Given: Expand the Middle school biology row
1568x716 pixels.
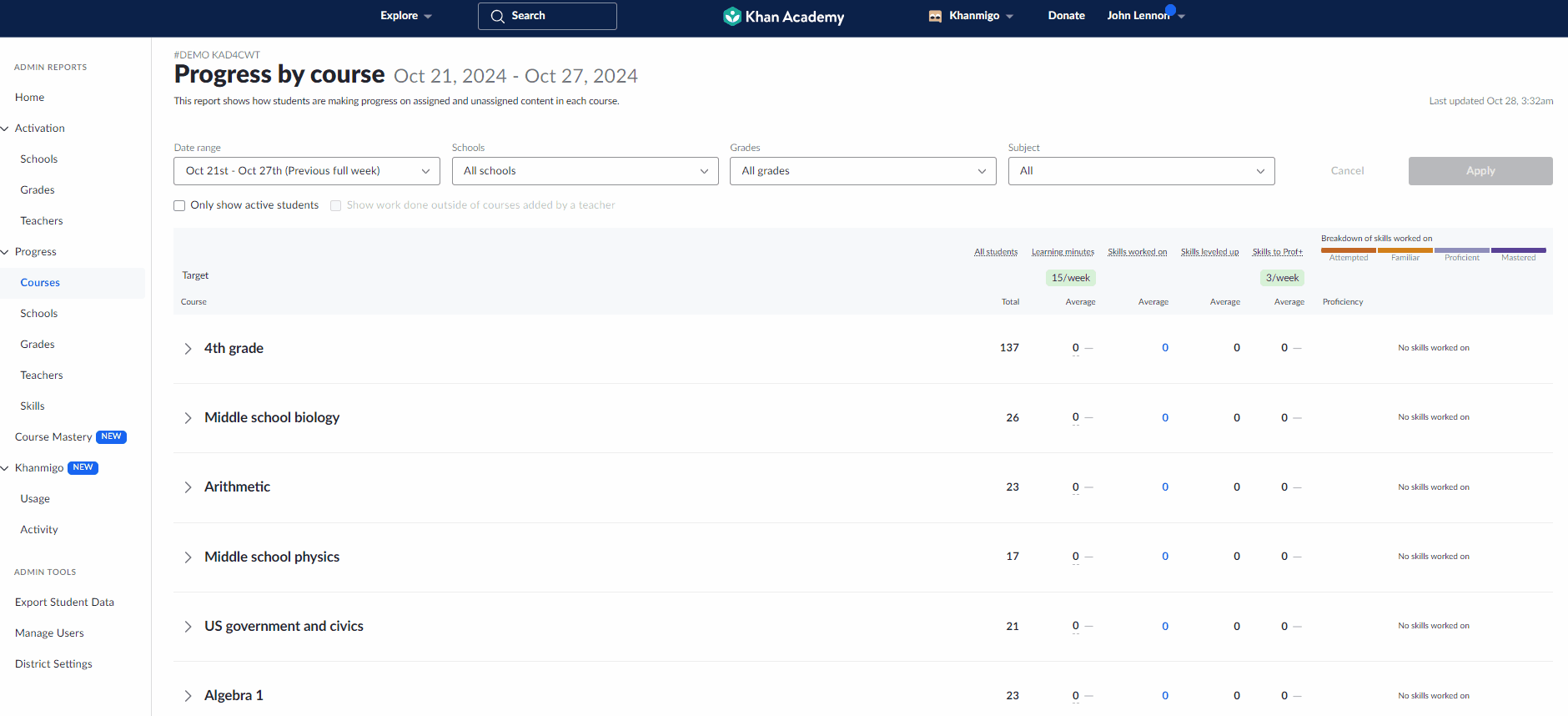Looking at the screenshot, I should click(188, 418).
